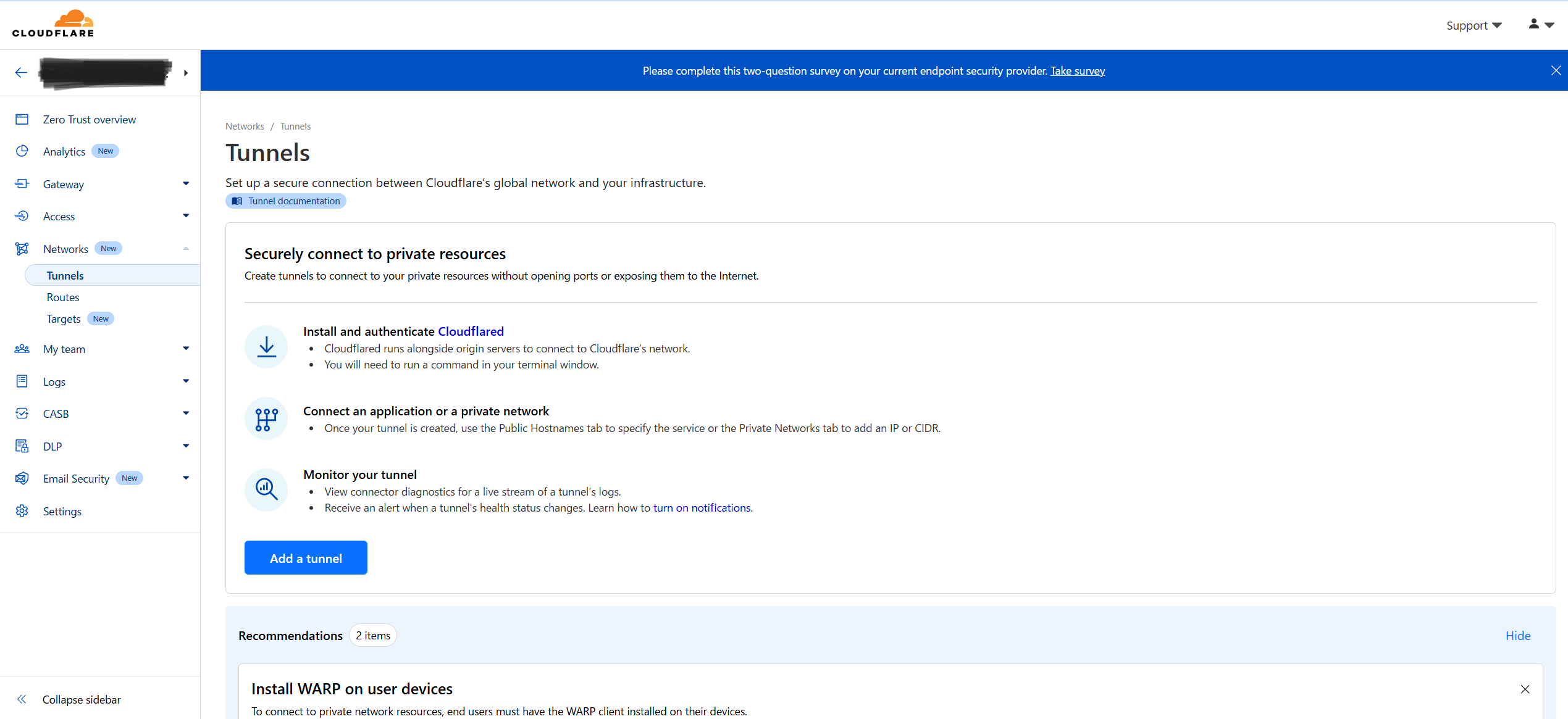
Task: Click the Analytics pie chart icon
Action: (x=22, y=151)
